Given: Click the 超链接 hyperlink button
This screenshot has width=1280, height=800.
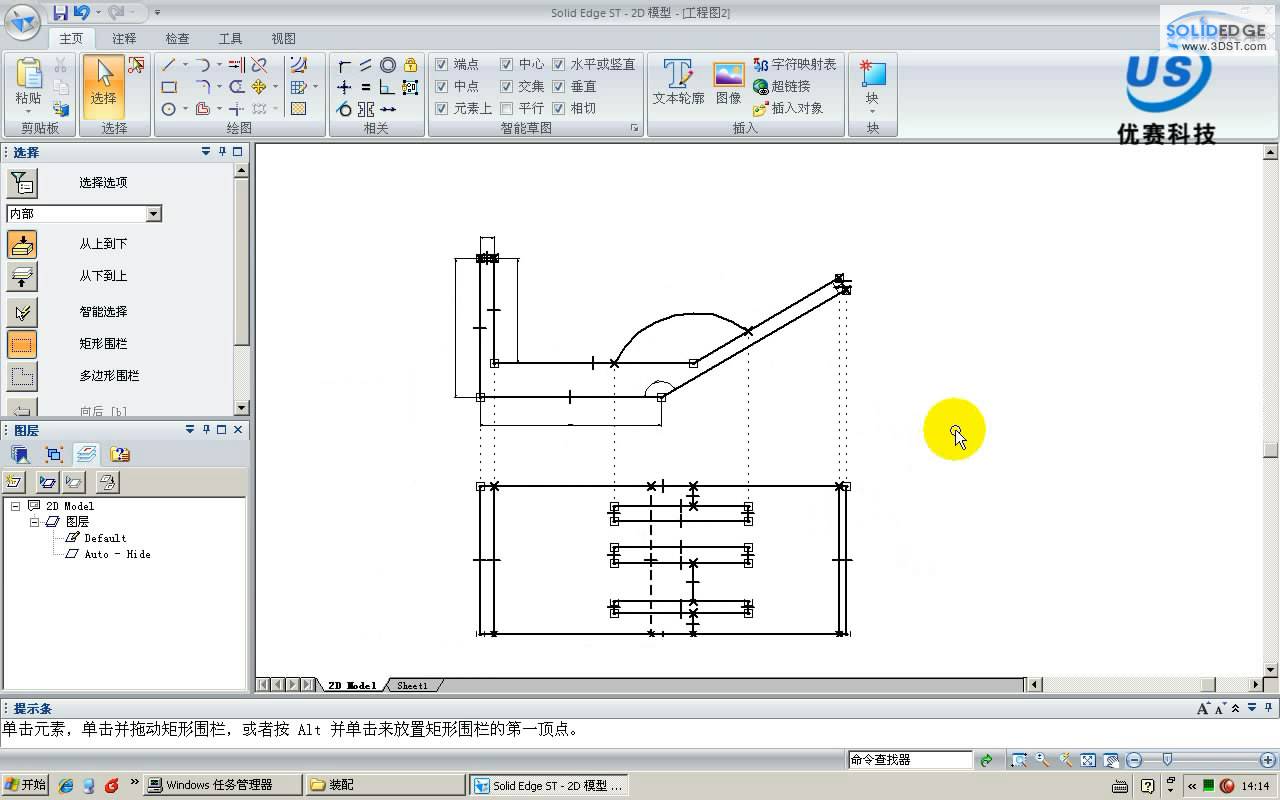Looking at the screenshot, I should 782,86.
